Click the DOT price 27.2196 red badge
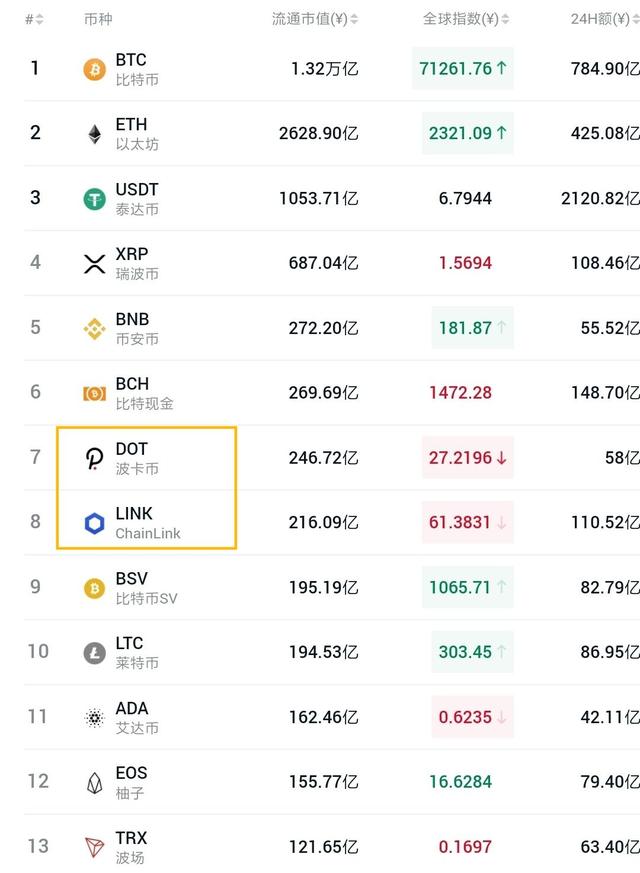 coord(467,458)
